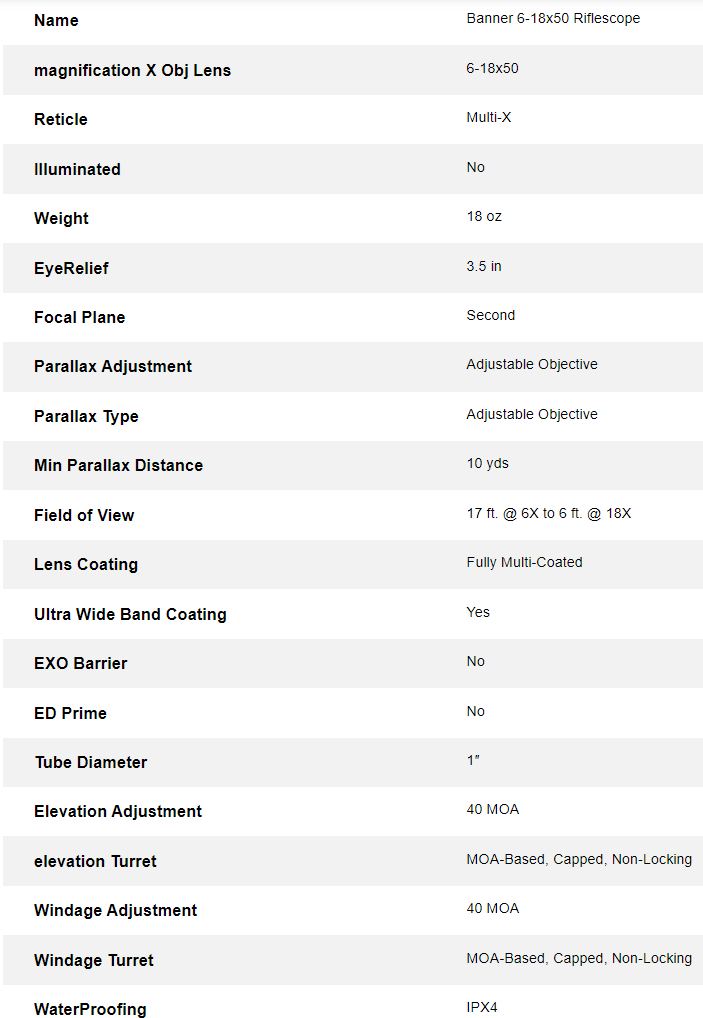Select the Tube Diameter label
703x1018 pixels.
point(91,762)
